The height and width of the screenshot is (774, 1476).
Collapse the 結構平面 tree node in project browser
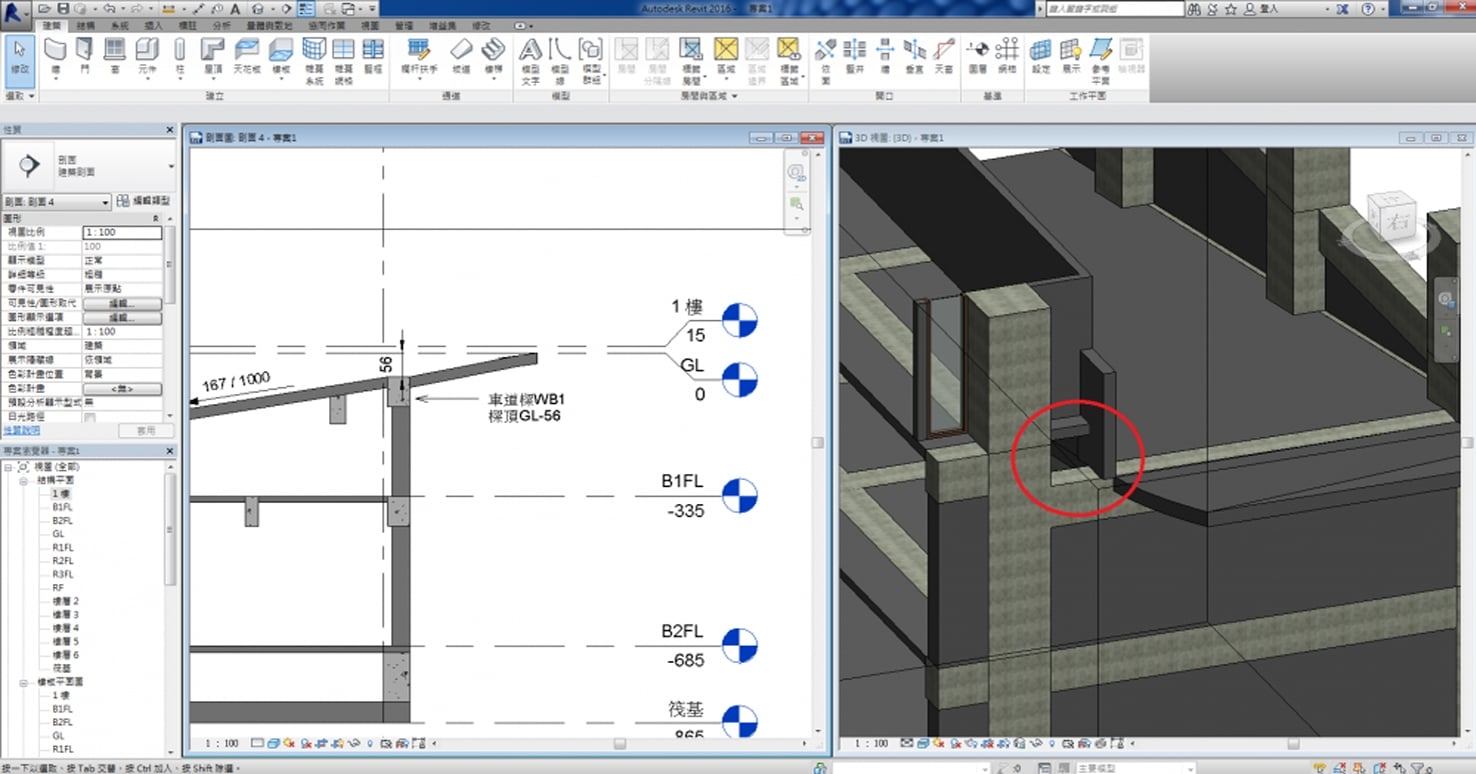click(23, 481)
